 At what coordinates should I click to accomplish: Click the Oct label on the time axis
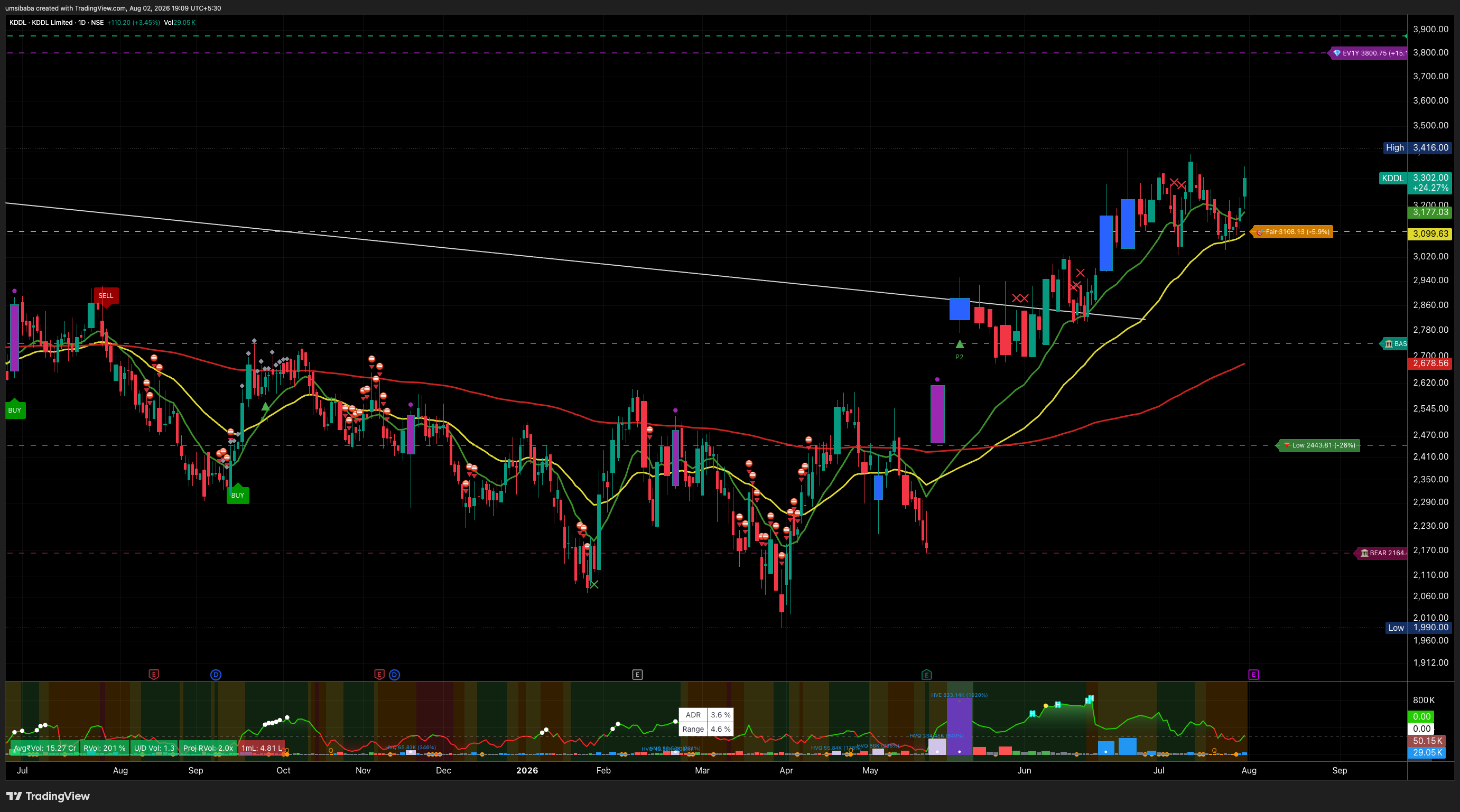point(283,770)
